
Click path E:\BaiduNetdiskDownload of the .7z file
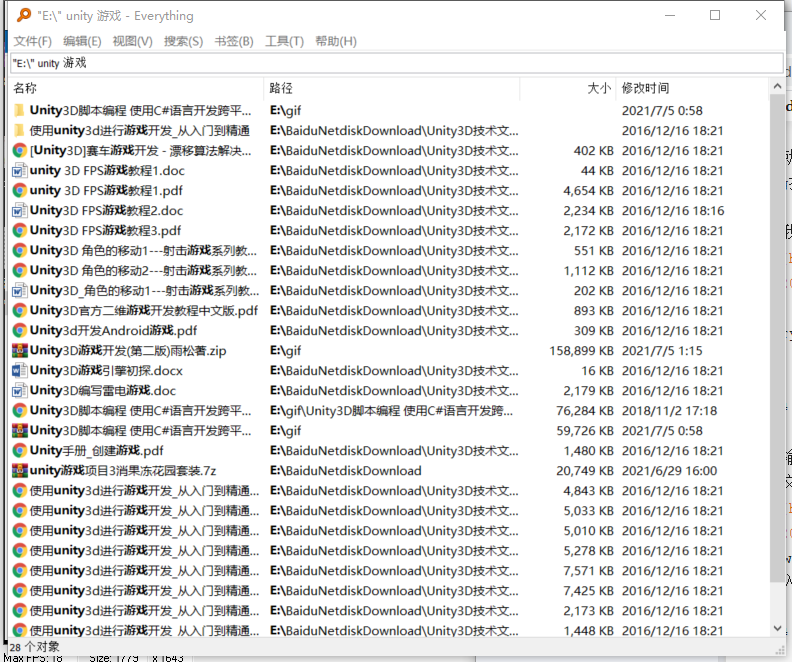tap(345, 471)
